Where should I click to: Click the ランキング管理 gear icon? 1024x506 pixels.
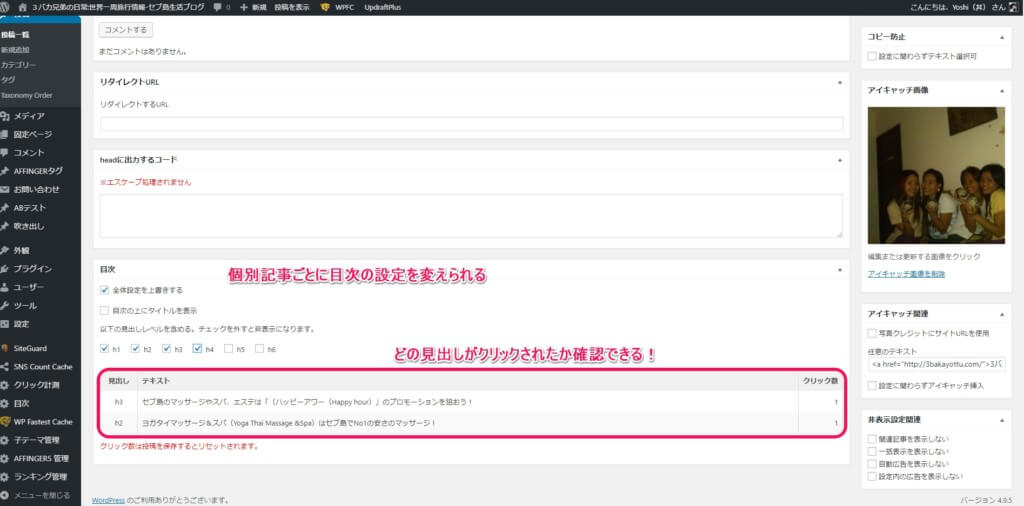(5, 477)
